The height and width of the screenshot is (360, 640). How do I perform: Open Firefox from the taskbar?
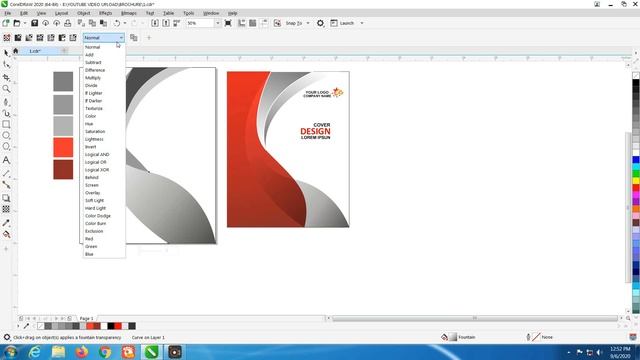(x=82, y=352)
